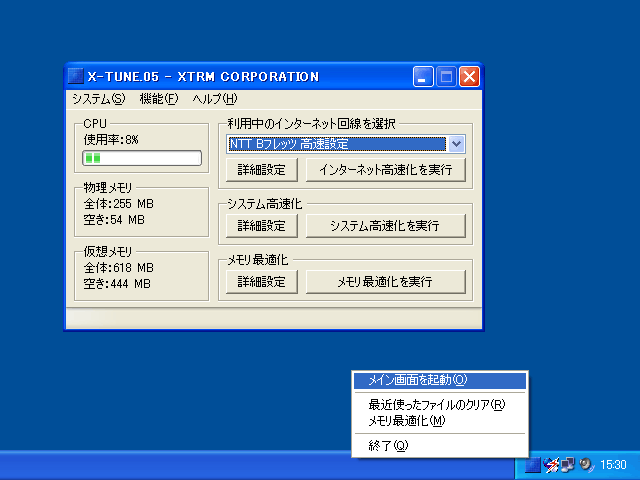640x480 pixels.
Task: Open the 機能(F) menu
Action: click(159, 99)
